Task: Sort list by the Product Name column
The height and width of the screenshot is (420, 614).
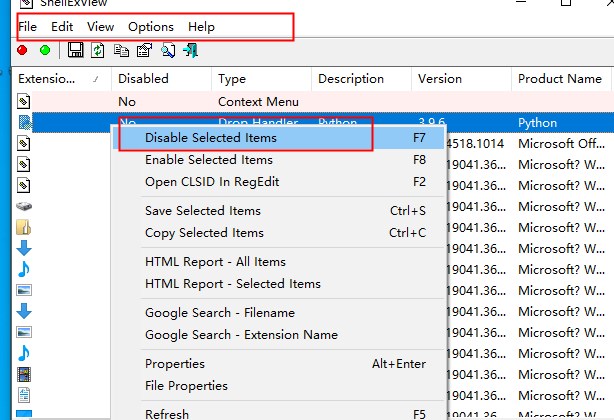Action: pyautogui.click(x=560, y=79)
